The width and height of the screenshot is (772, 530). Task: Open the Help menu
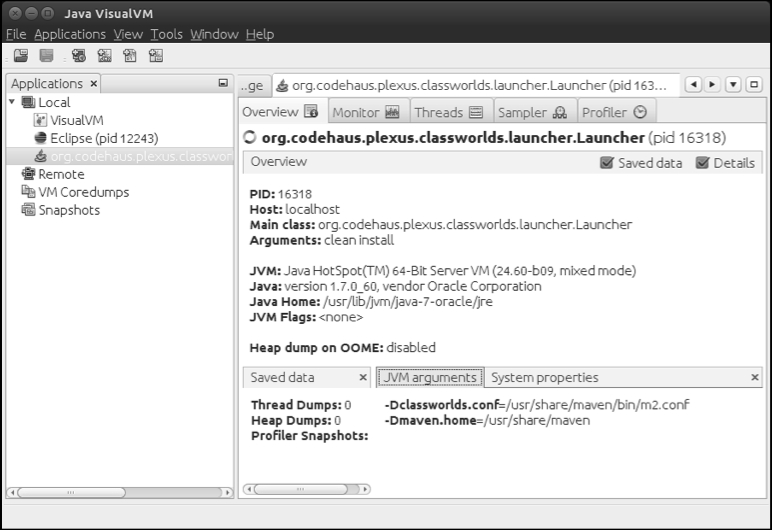tap(260, 34)
